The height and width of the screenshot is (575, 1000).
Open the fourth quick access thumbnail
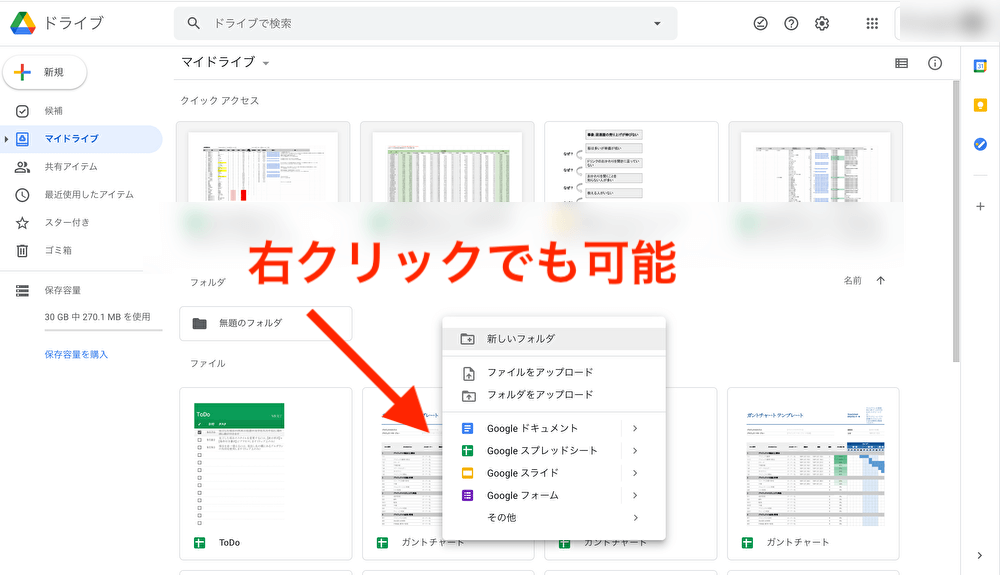click(816, 163)
